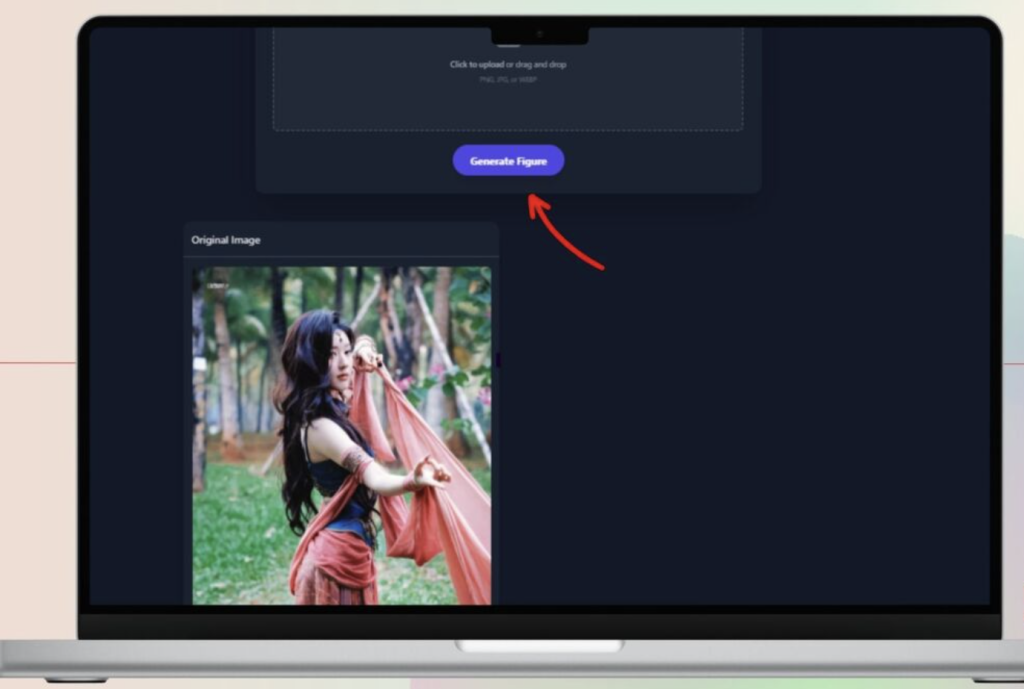Image resolution: width=1024 pixels, height=689 pixels.
Task: Click the laptop lid notch below the screen
Action: [x=539, y=646]
